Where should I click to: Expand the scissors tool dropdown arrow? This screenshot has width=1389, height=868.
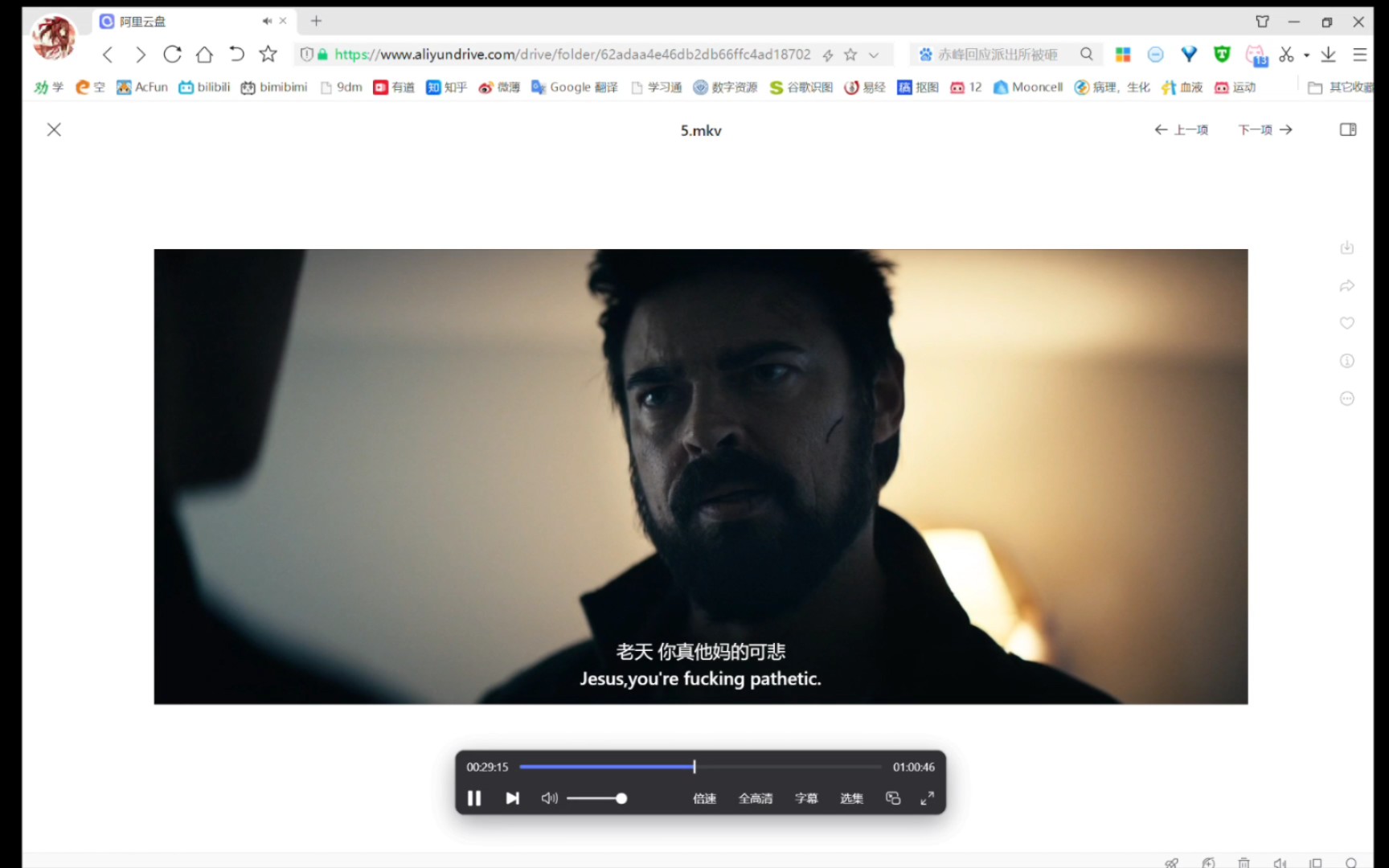click(x=1306, y=55)
